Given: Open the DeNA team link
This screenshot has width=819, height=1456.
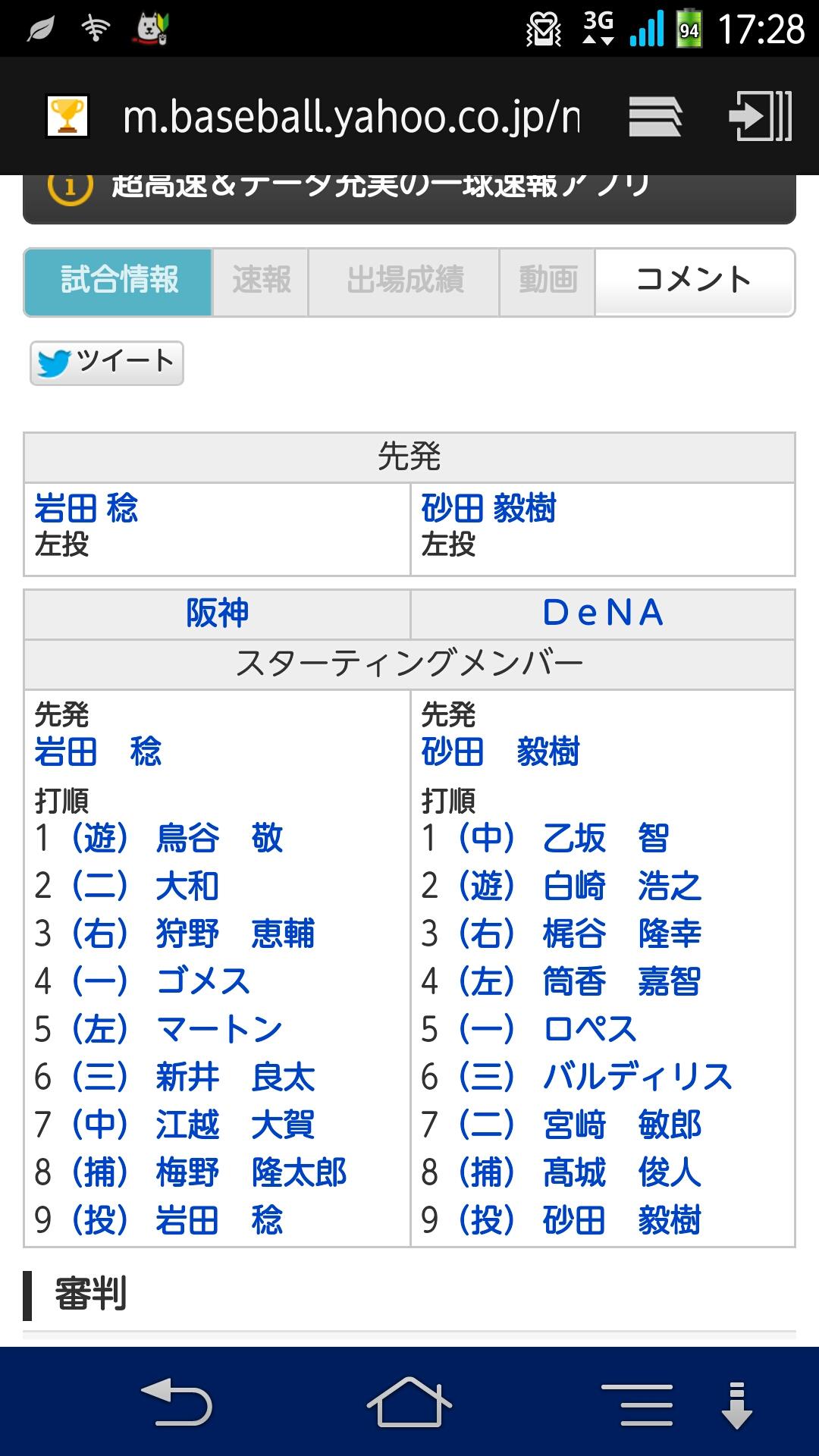Looking at the screenshot, I should tap(603, 613).
